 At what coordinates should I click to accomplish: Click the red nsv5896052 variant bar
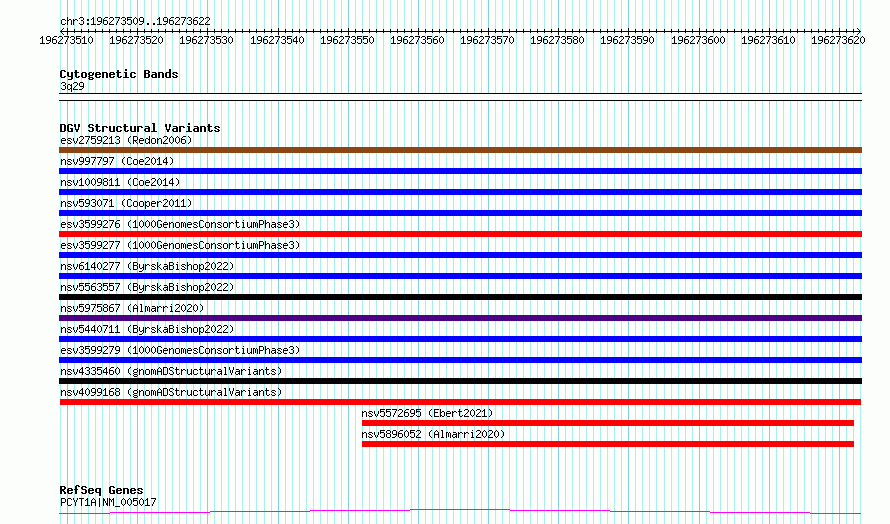click(608, 444)
